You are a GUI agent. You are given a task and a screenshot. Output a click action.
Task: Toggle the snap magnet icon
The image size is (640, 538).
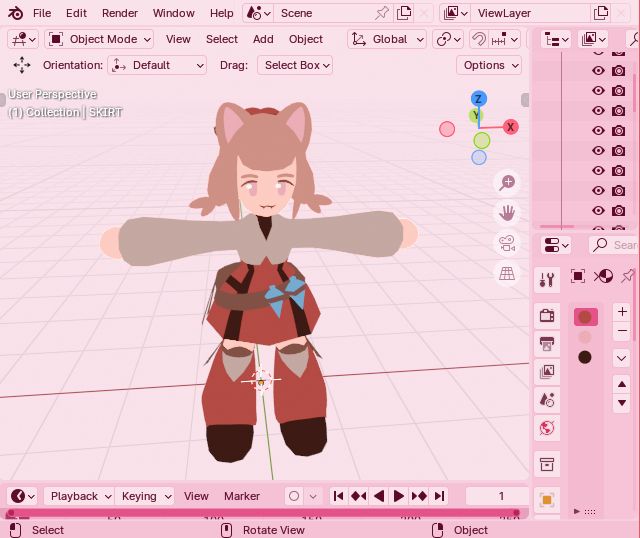pyautogui.click(x=478, y=39)
